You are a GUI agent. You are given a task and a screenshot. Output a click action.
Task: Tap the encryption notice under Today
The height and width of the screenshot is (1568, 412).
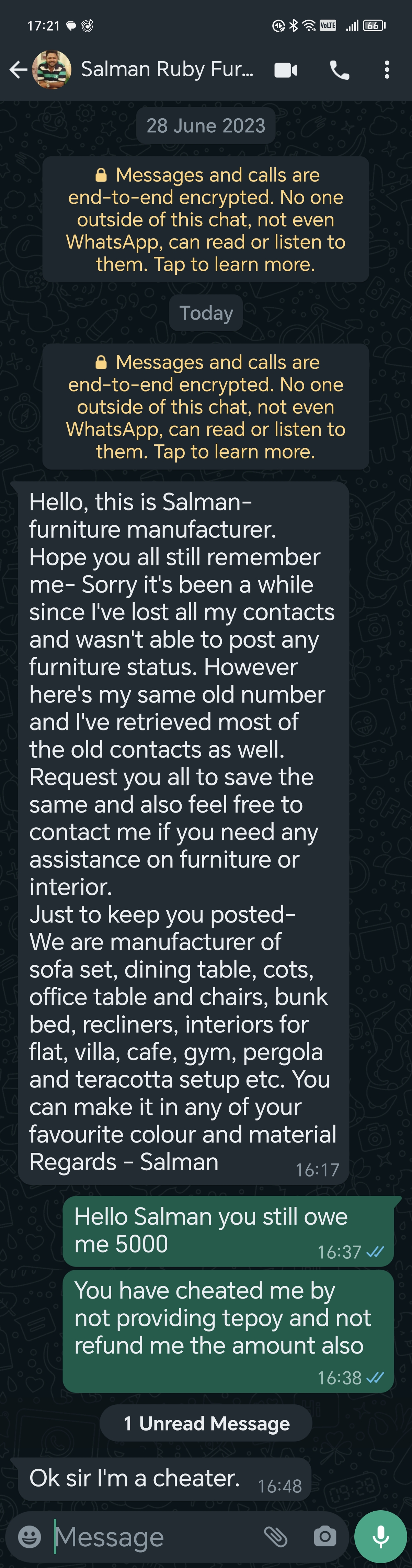[x=205, y=407]
